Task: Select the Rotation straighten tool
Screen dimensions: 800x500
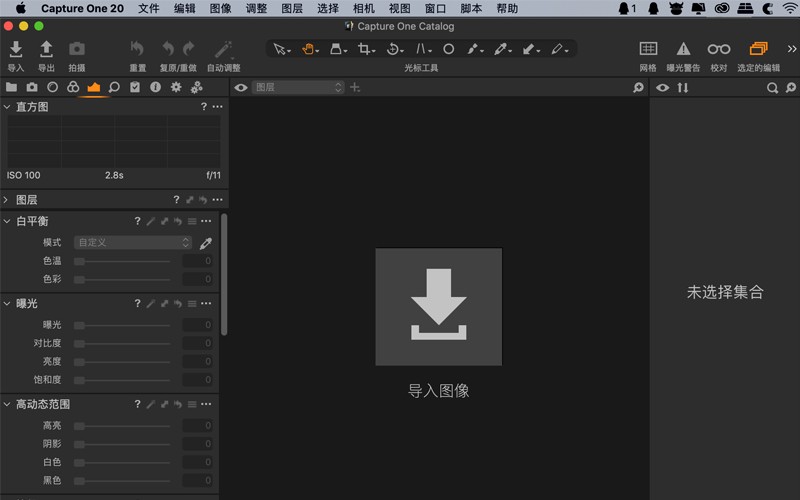Action: 394,49
